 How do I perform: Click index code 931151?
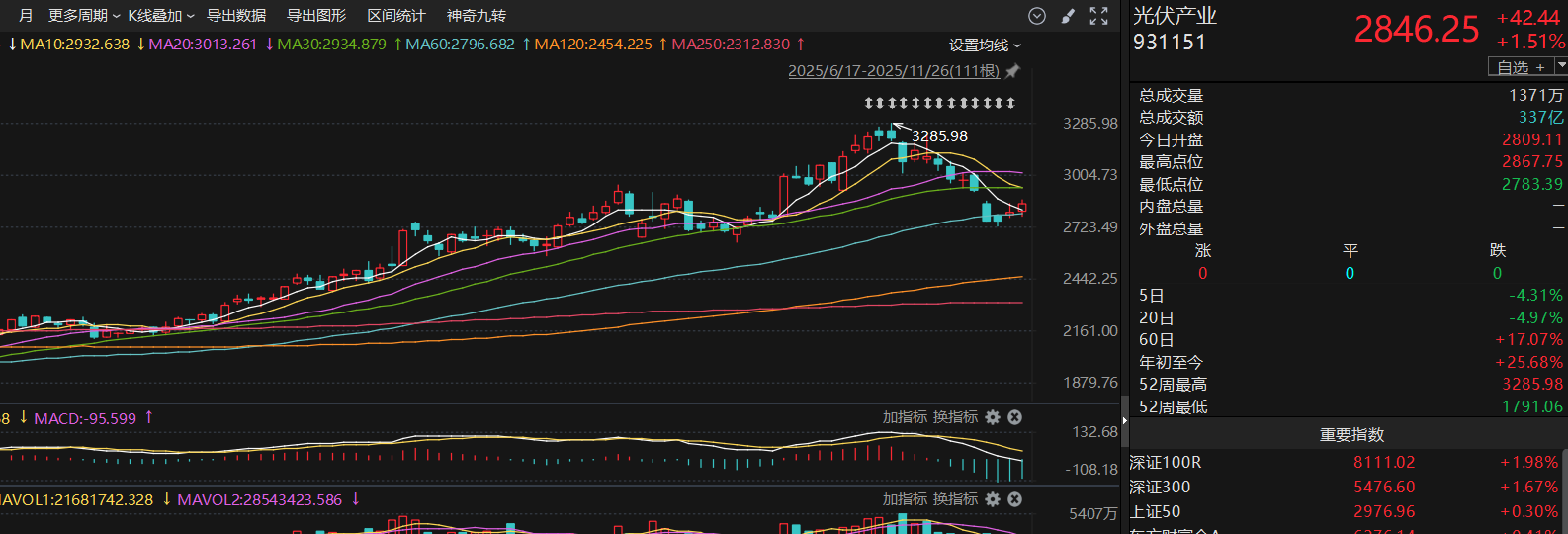(1170, 43)
